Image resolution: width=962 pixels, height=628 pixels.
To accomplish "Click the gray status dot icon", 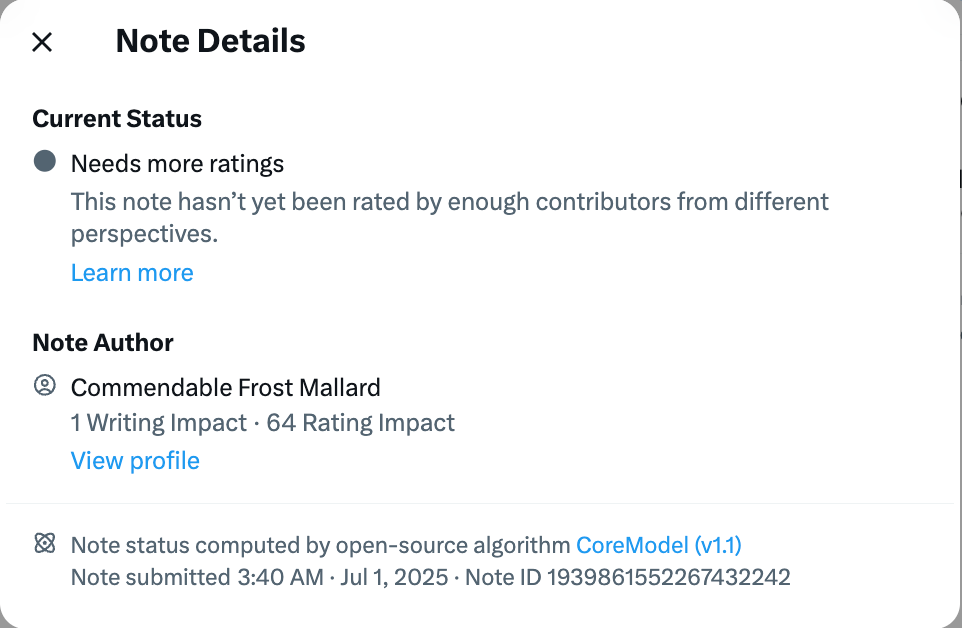I will point(45,161).
